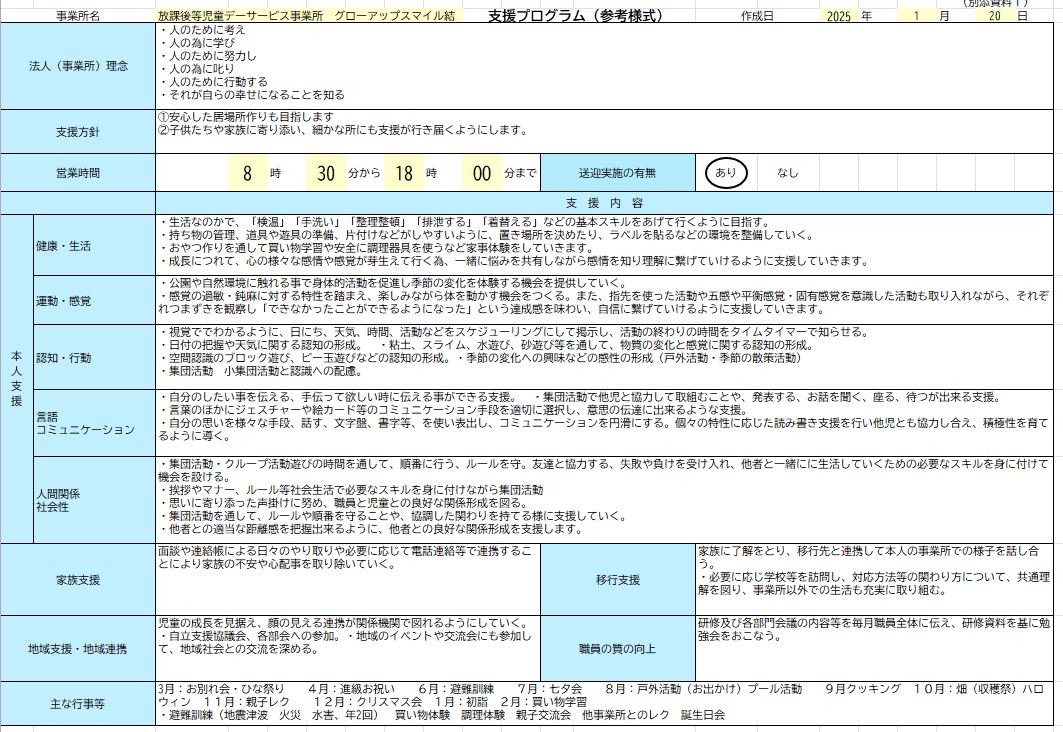Image resolution: width=1063 pixels, height=732 pixels.
Task: Click the なし option cell
Action: (788, 173)
